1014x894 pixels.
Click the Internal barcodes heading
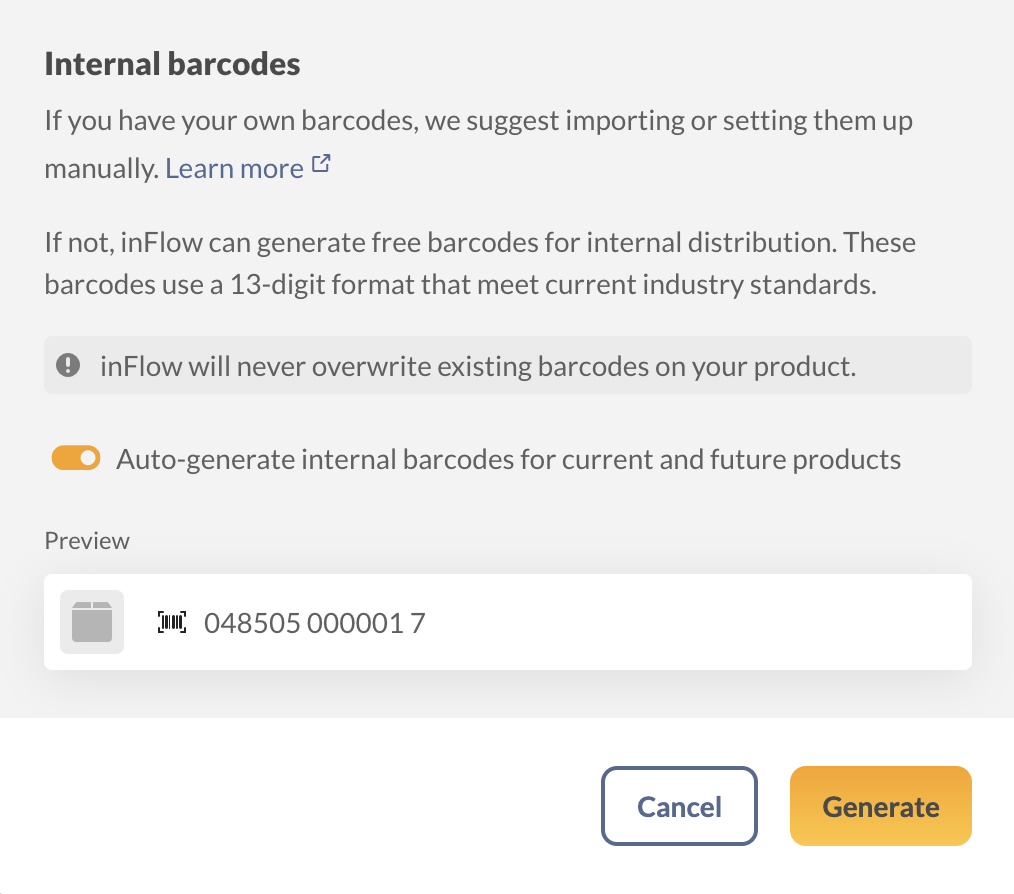172,65
